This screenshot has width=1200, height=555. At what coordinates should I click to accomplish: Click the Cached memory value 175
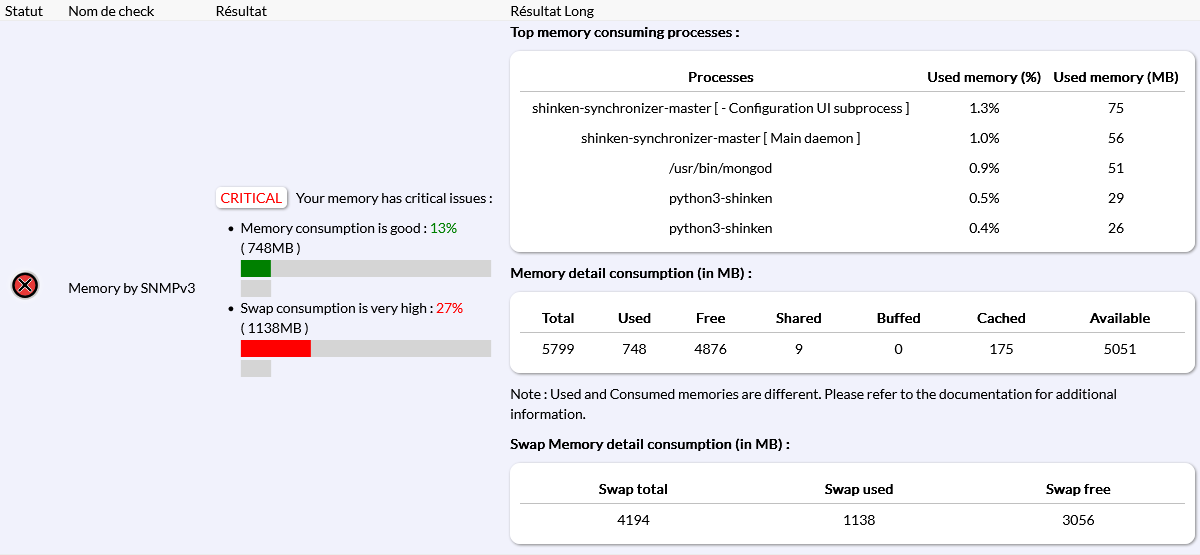point(1001,349)
